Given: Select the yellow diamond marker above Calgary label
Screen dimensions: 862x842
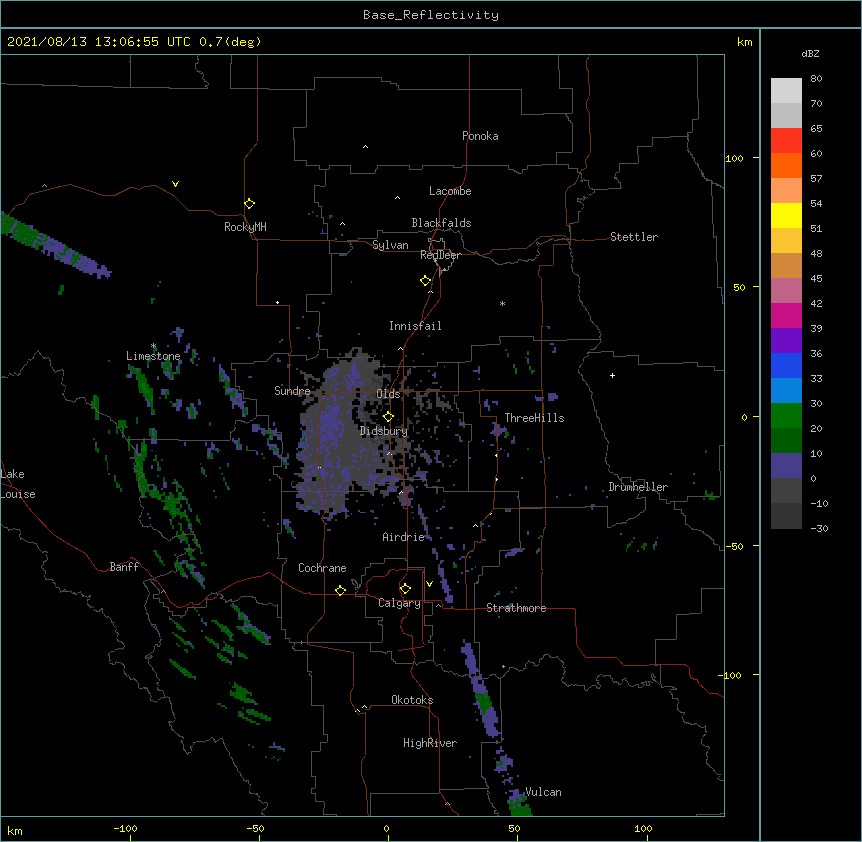Looking at the screenshot, I should click(x=405, y=589).
